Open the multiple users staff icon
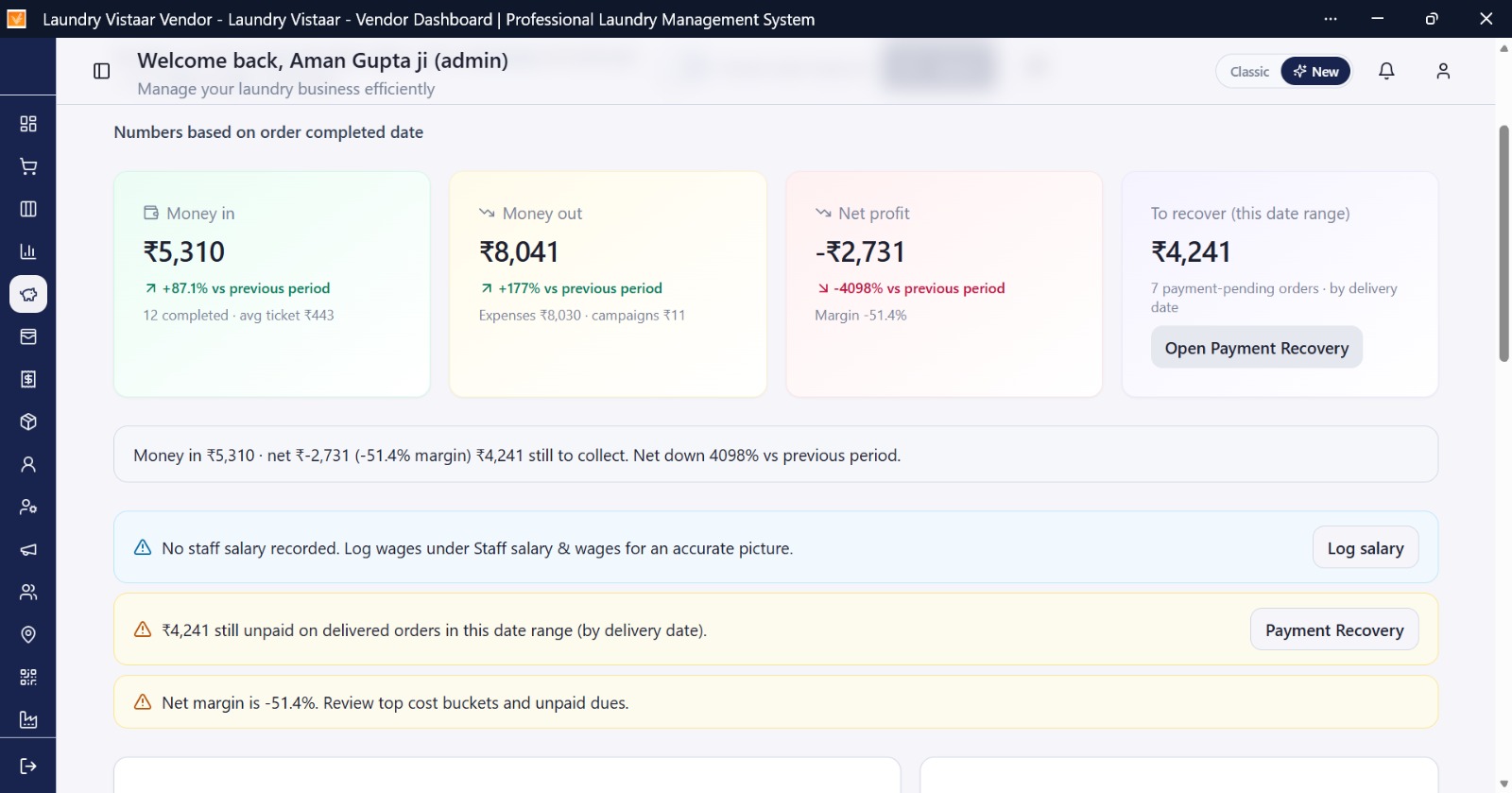This screenshot has height=793, width=1512. tap(28, 592)
